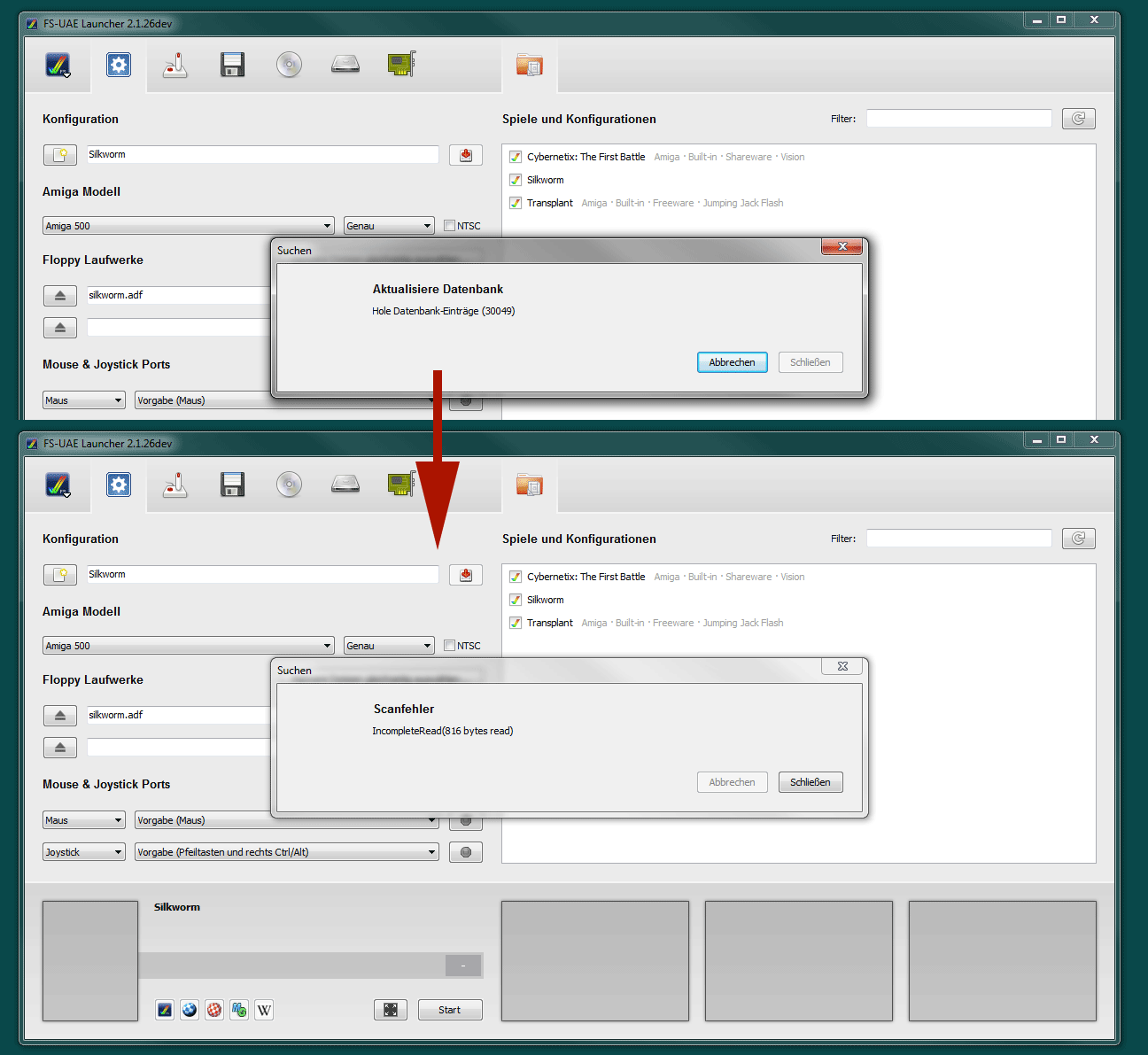Click the Filter text field in lower window

(958, 539)
